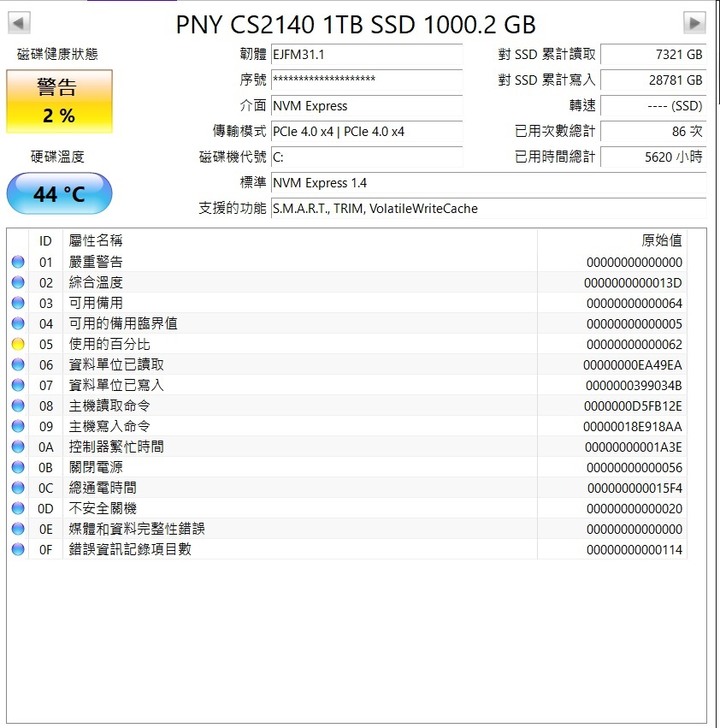Click raw value 00000000000114
Viewport: 720px width, 728px height.
click(634, 550)
